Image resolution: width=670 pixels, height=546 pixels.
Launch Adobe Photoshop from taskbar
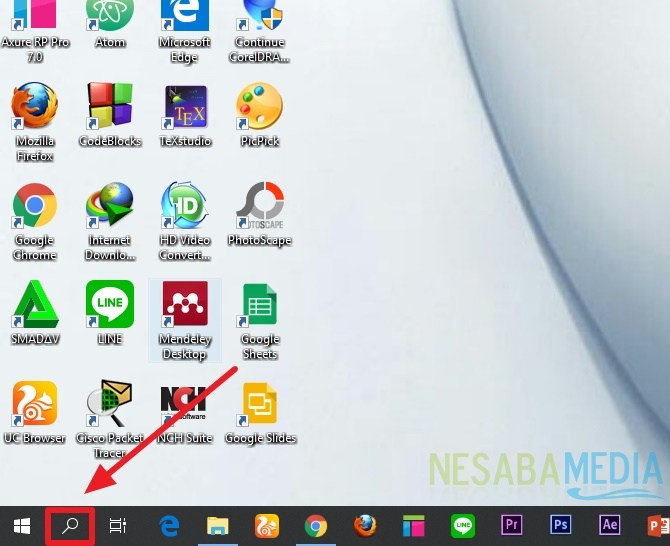point(560,524)
